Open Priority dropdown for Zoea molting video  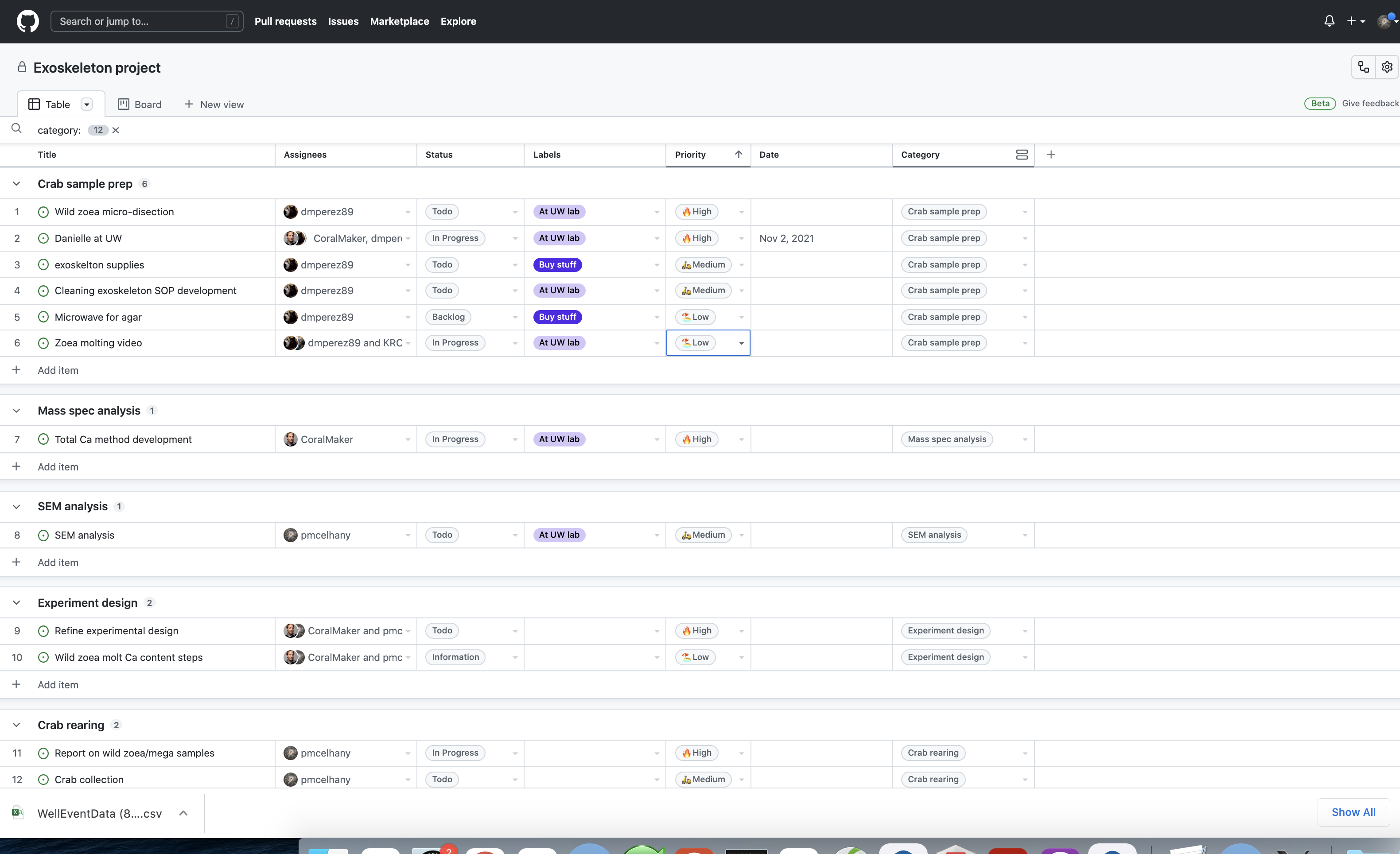pos(741,343)
